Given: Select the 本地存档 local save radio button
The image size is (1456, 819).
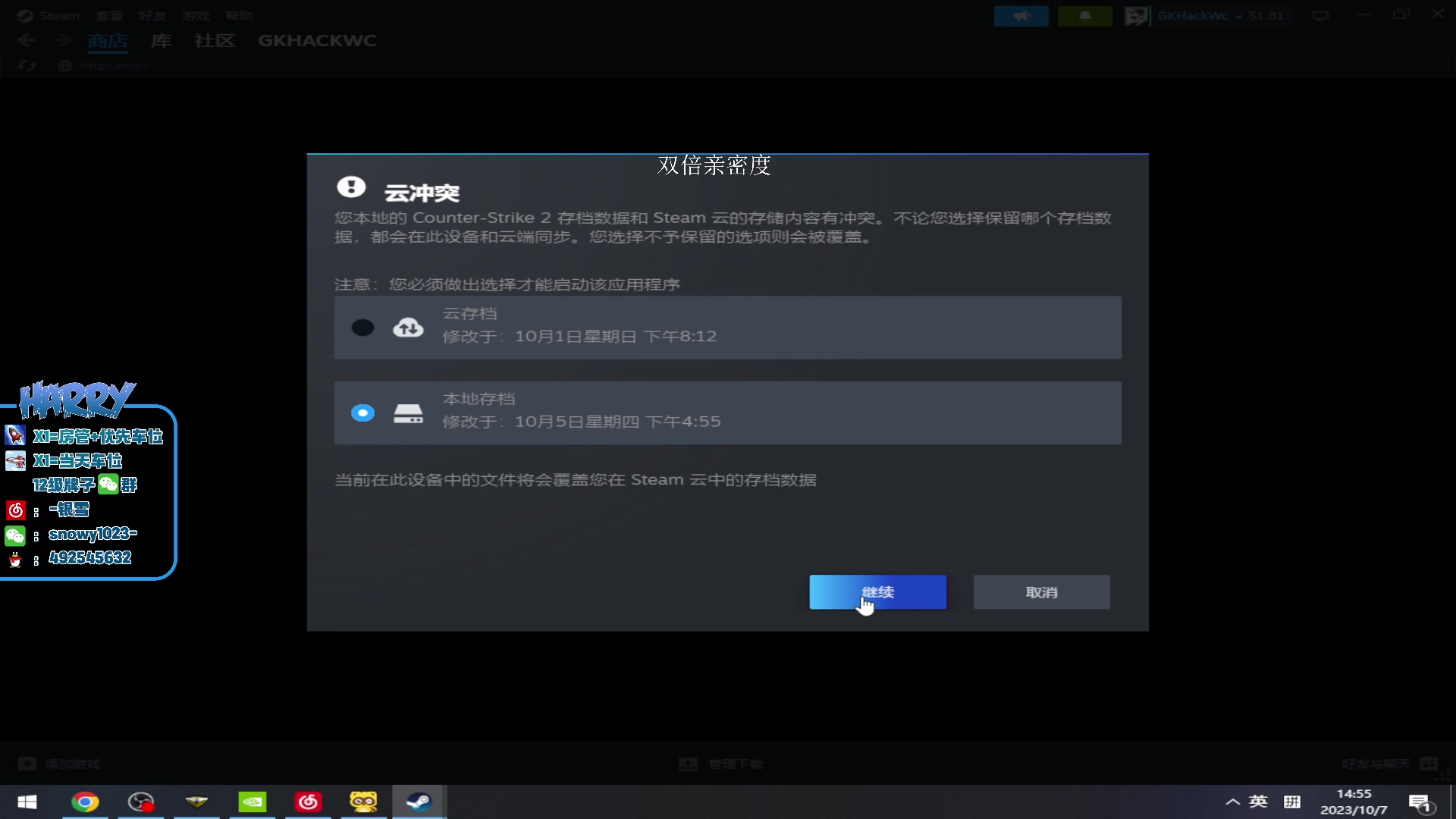Looking at the screenshot, I should 362,413.
